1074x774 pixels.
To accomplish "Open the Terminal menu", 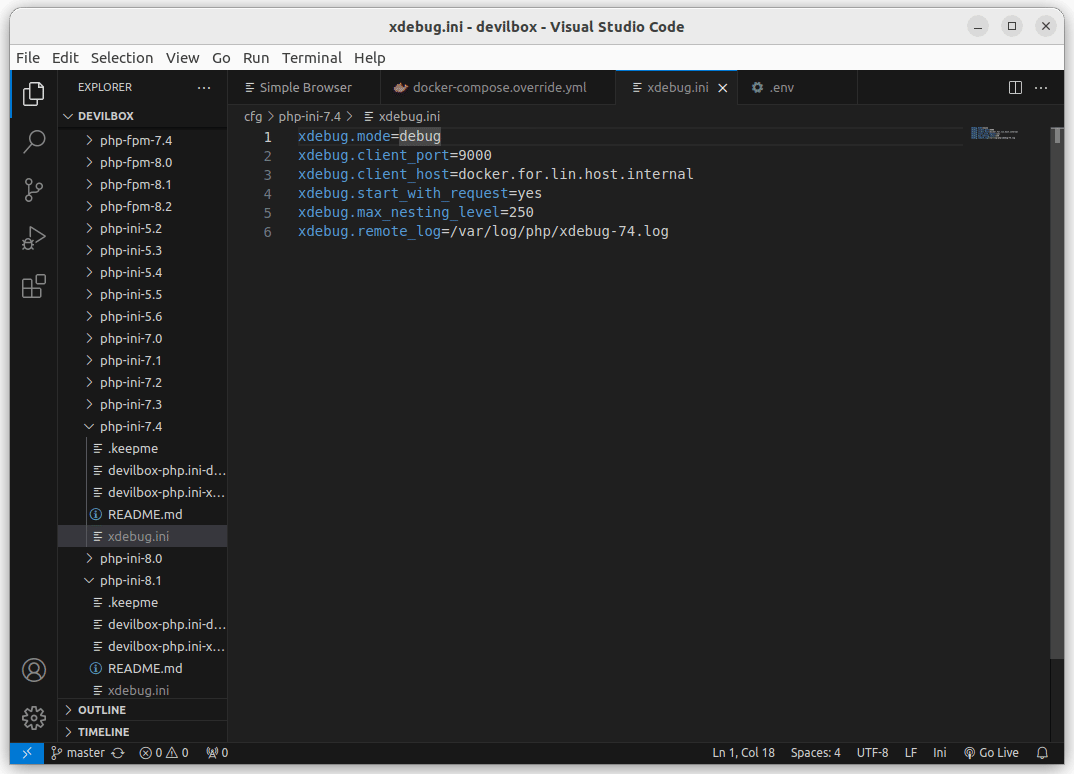I will [x=311, y=58].
